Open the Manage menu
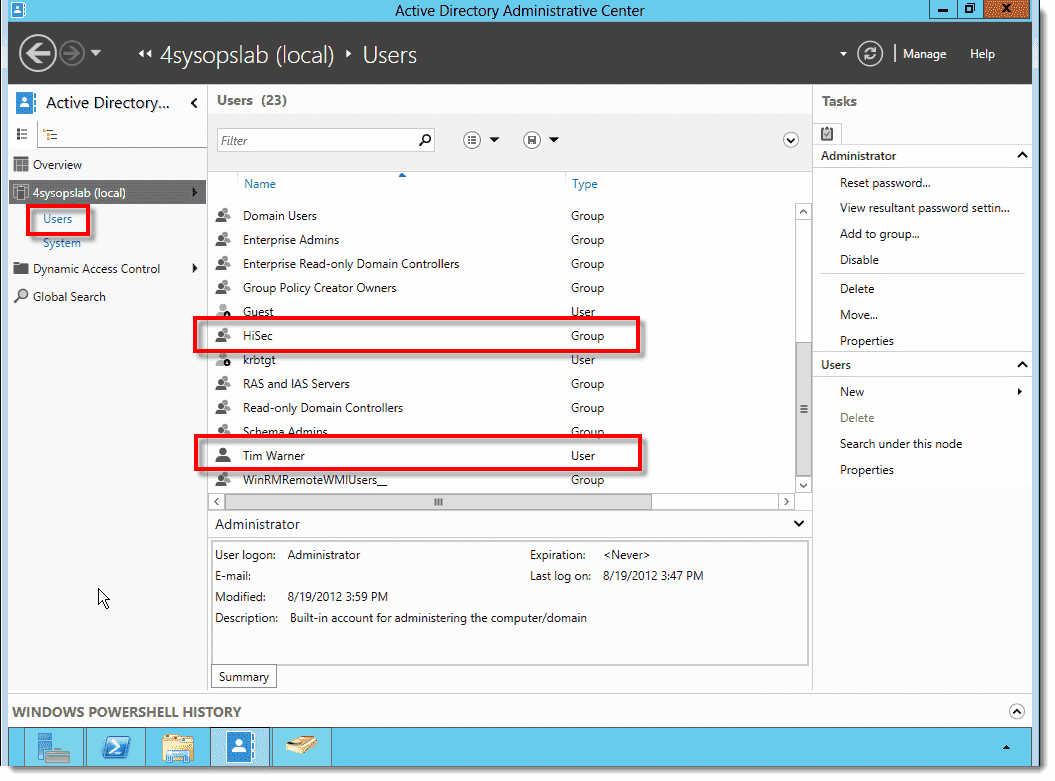 [924, 54]
